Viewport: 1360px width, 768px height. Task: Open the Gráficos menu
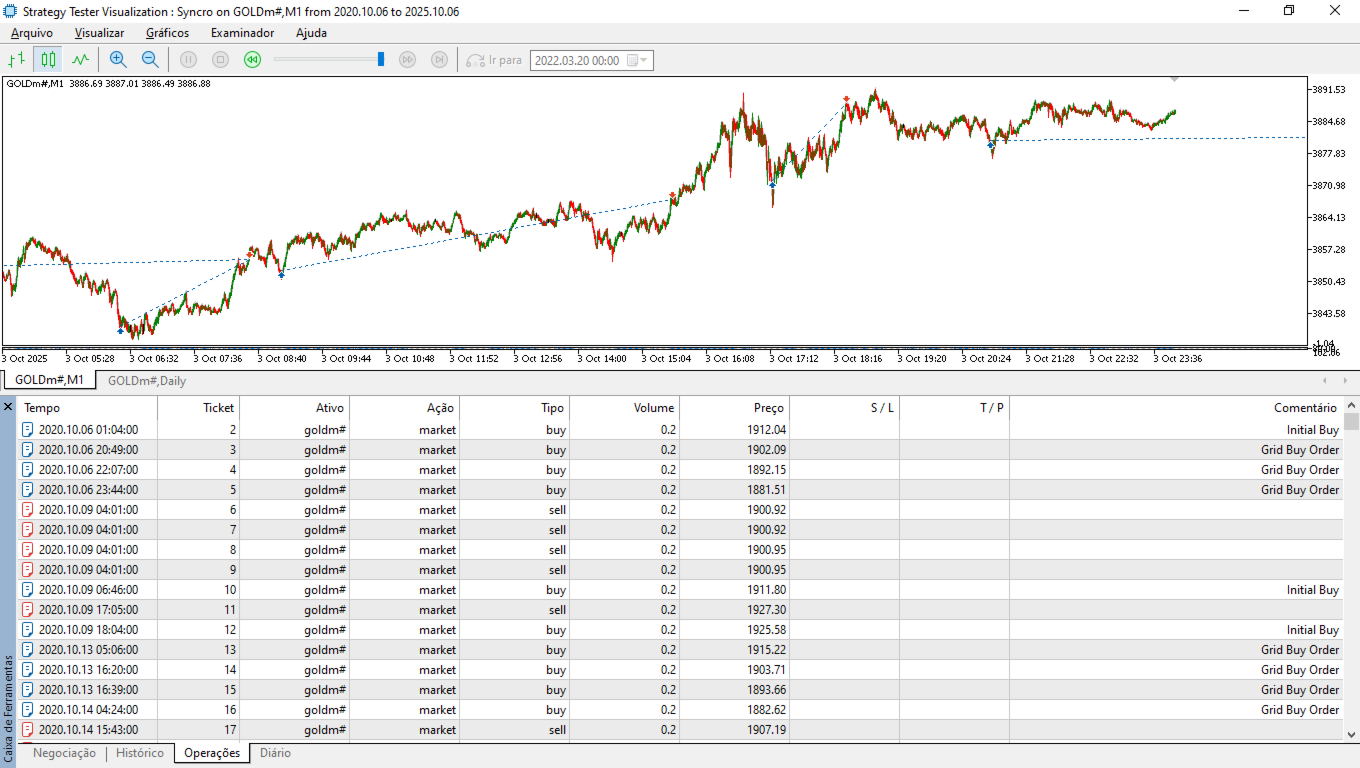tap(167, 33)
